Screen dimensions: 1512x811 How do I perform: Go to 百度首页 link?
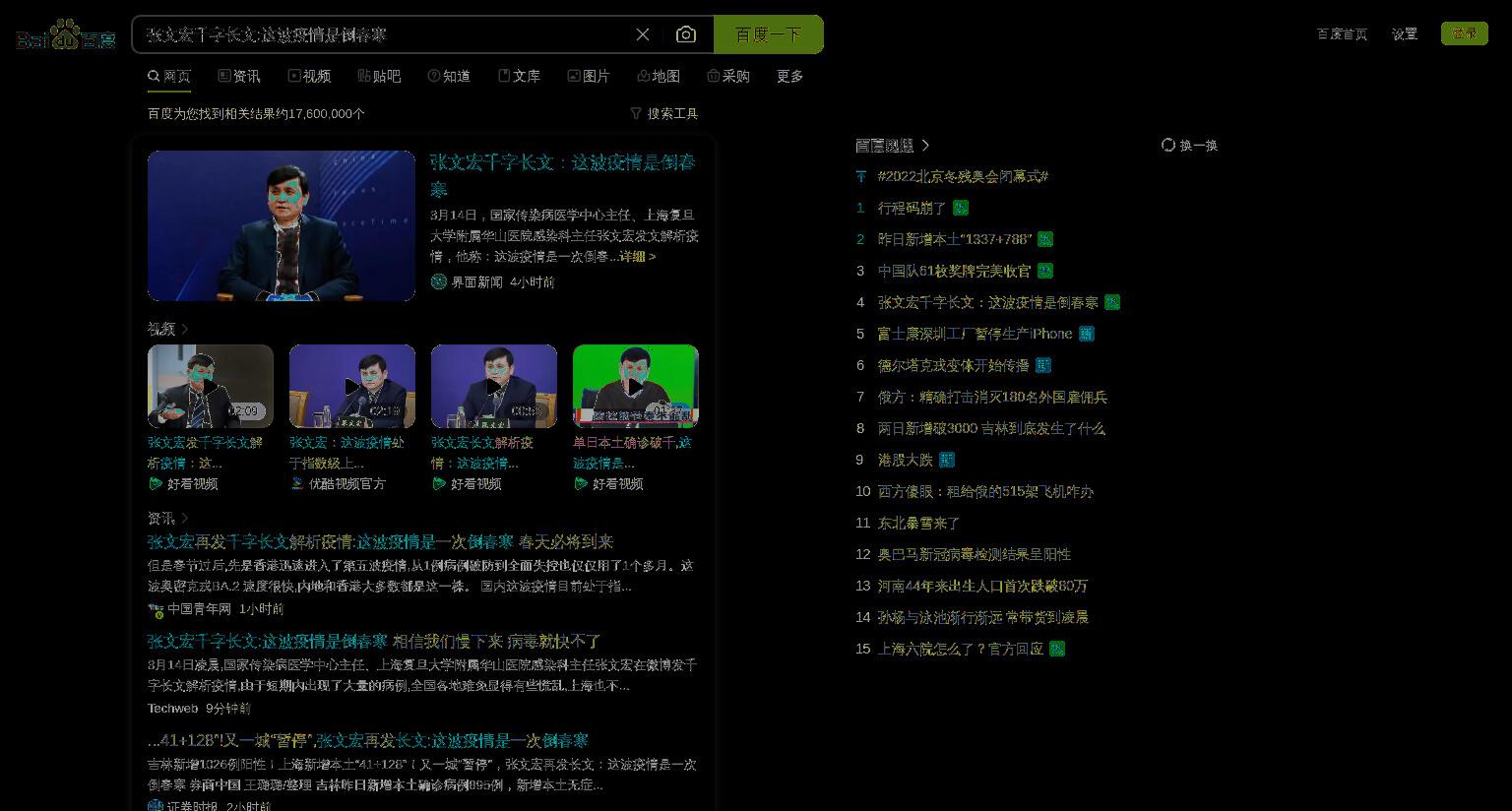click(1342, 33)
